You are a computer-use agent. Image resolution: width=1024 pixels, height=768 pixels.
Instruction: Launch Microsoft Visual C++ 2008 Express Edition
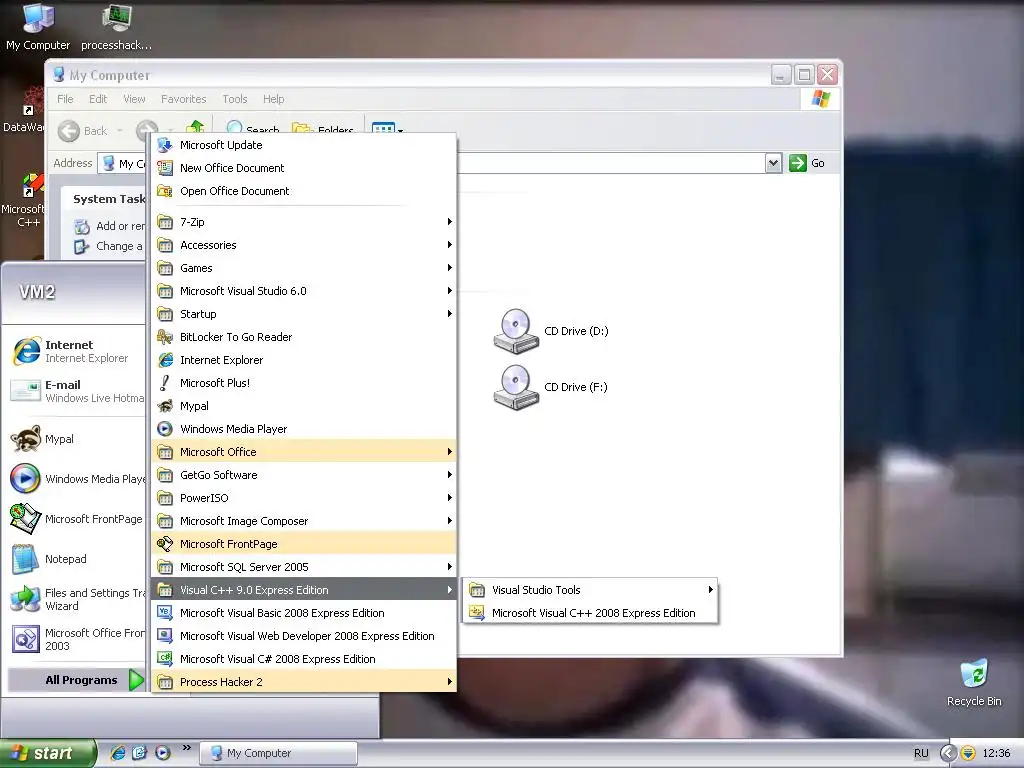[590, 613]
